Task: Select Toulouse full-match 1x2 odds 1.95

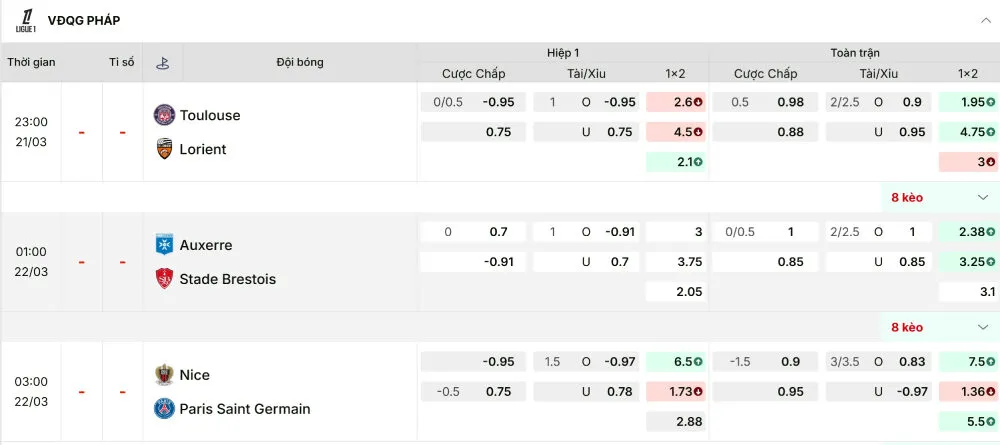Action: click(968, 102)
